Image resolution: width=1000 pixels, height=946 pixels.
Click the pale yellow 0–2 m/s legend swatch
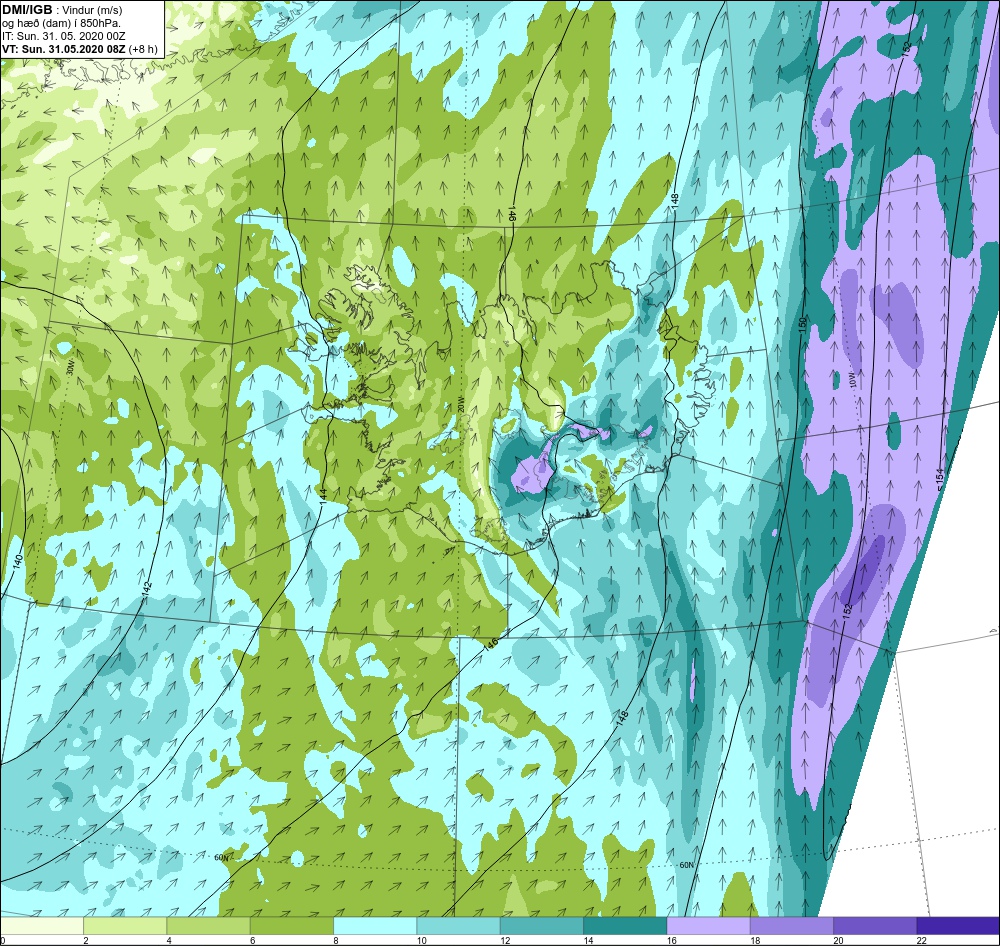coord(41,925)
